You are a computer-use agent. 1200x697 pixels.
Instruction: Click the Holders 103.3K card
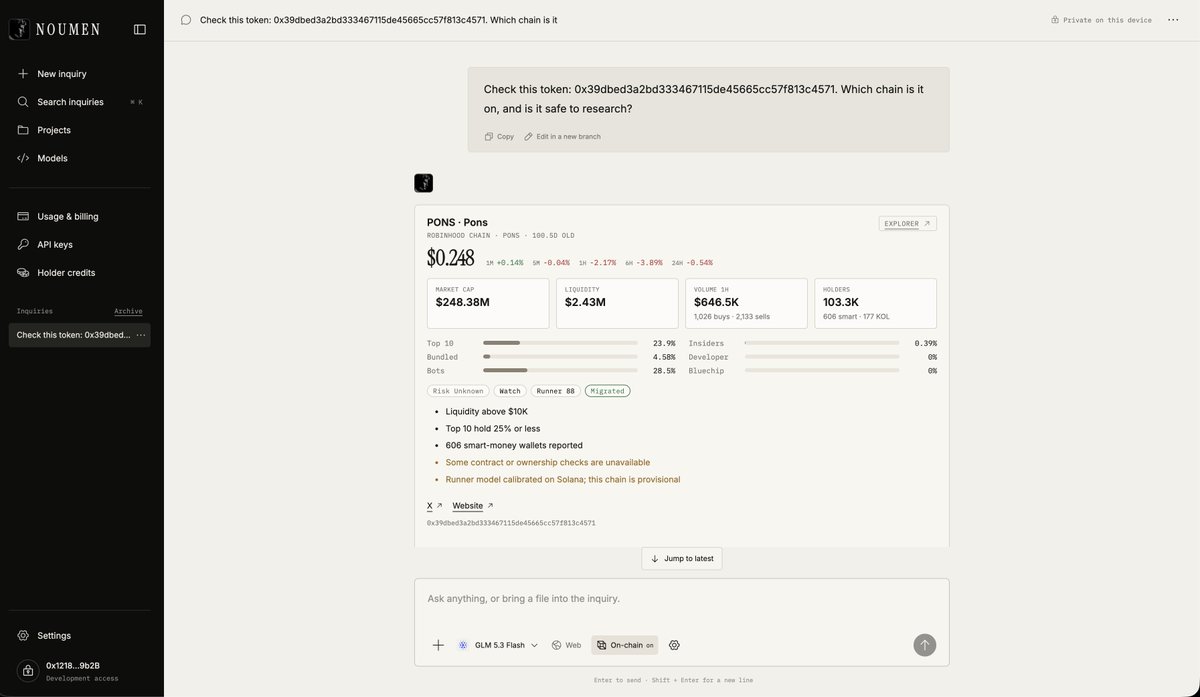click(875, 303)
